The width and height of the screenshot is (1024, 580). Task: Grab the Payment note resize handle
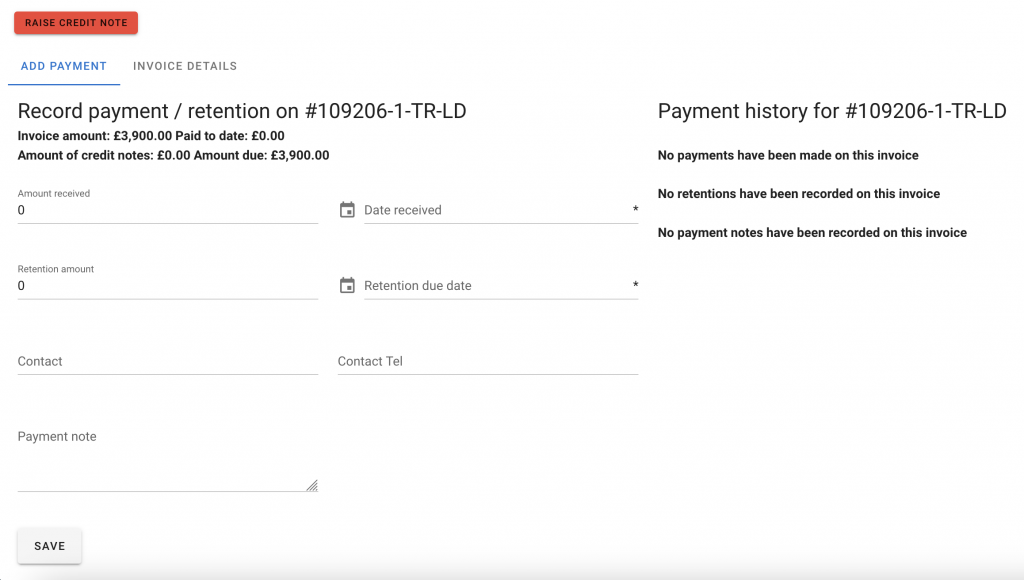coord(312,485)
